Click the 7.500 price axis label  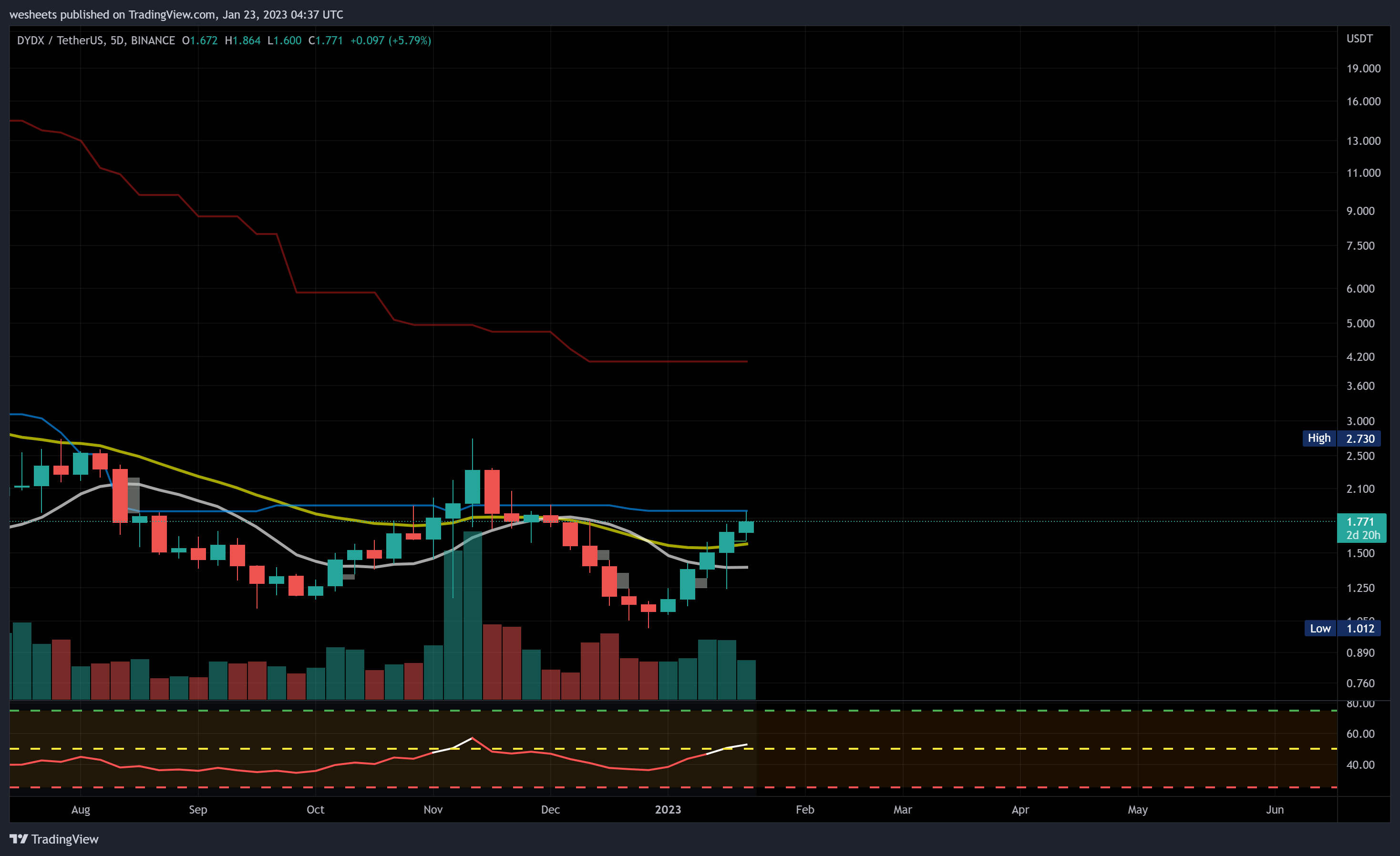(x=1360, y=245)
